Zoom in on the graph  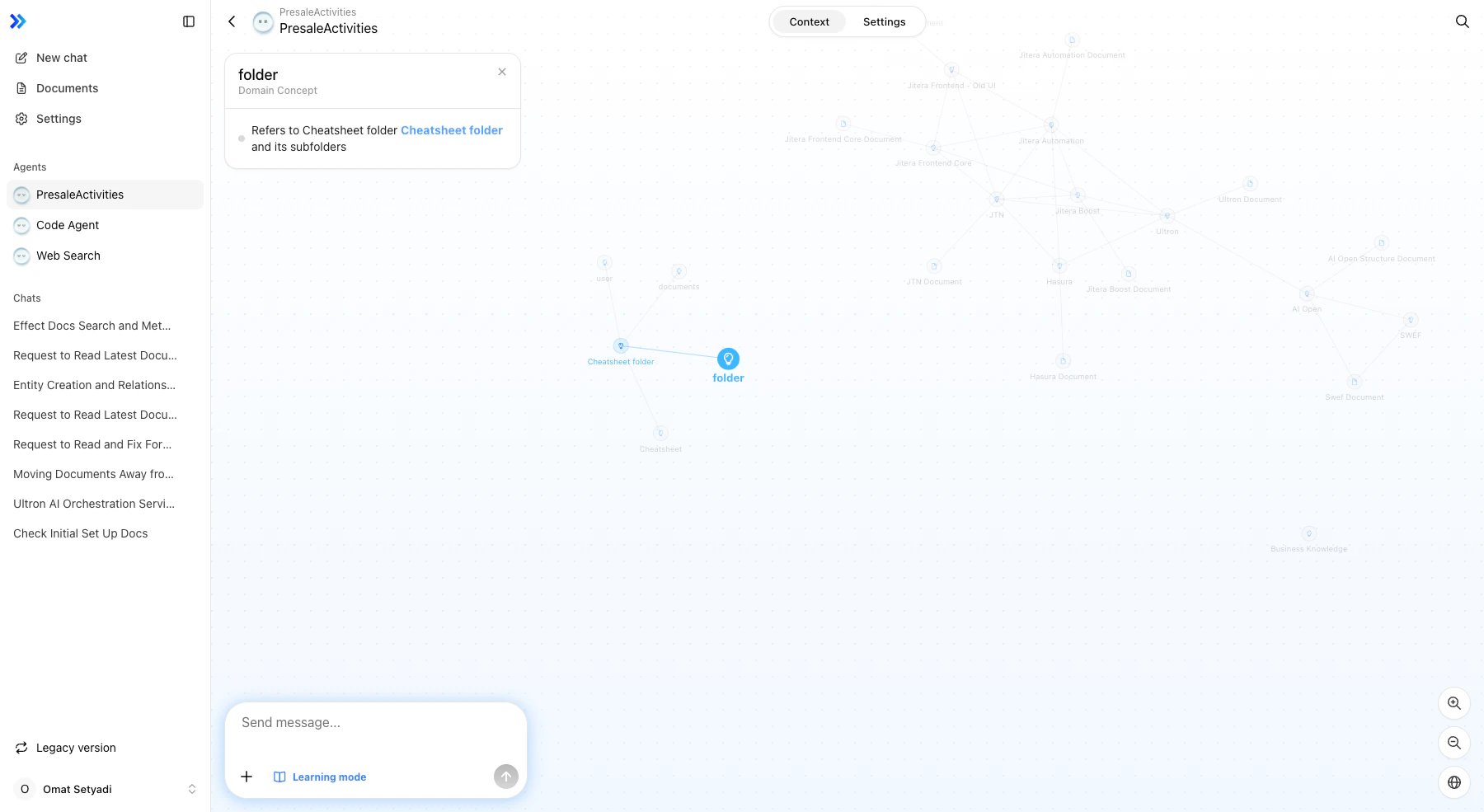[x=1454, y=703]
